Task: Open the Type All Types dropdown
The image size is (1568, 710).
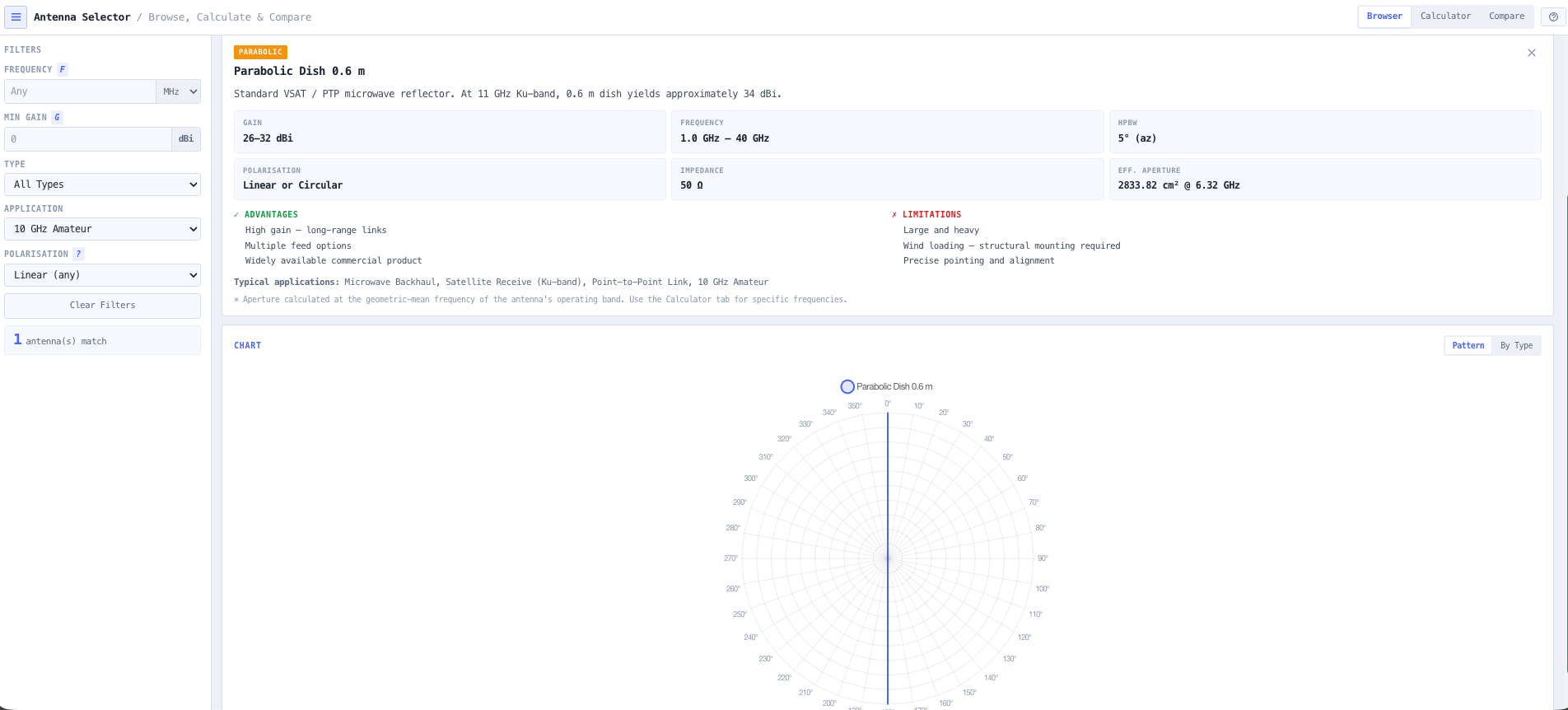Action: coord(103,185)
